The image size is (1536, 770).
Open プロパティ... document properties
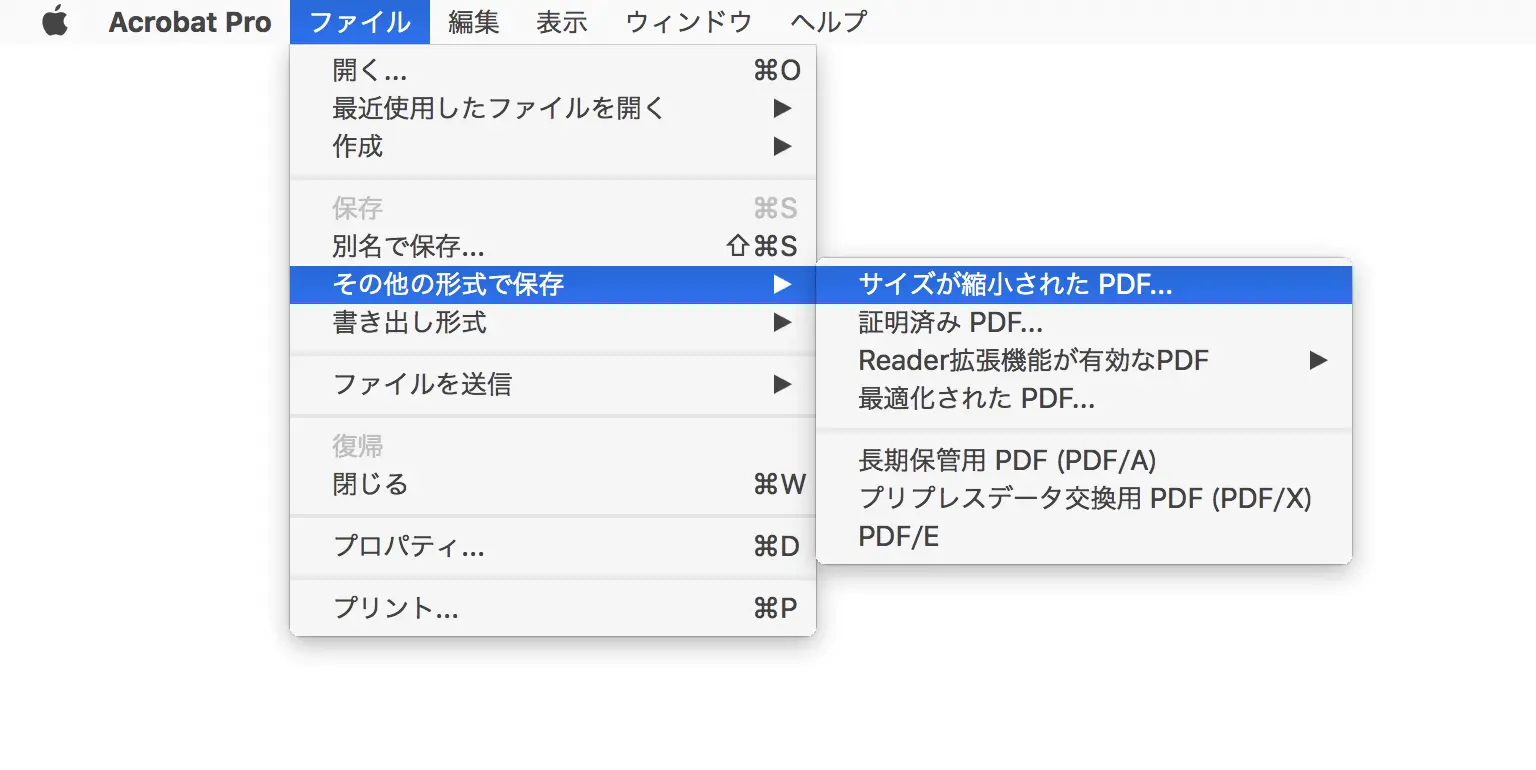coord(553,547)
